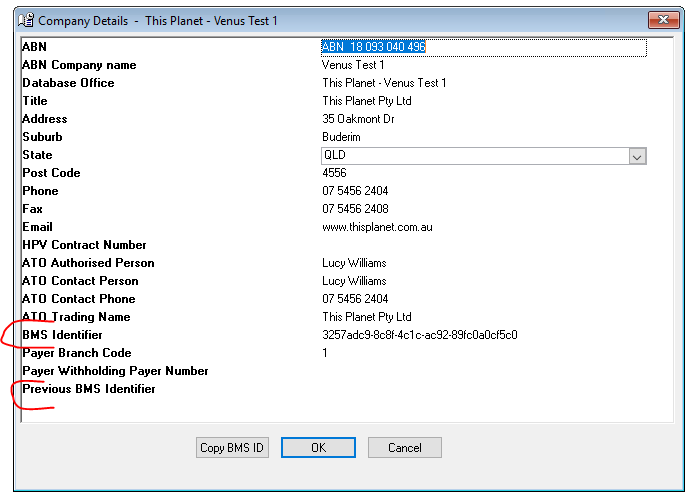The width and height of the screenshot is (695, 499).
Task: Click the Payer Branch Code value 1
Action: coord(325,353)
